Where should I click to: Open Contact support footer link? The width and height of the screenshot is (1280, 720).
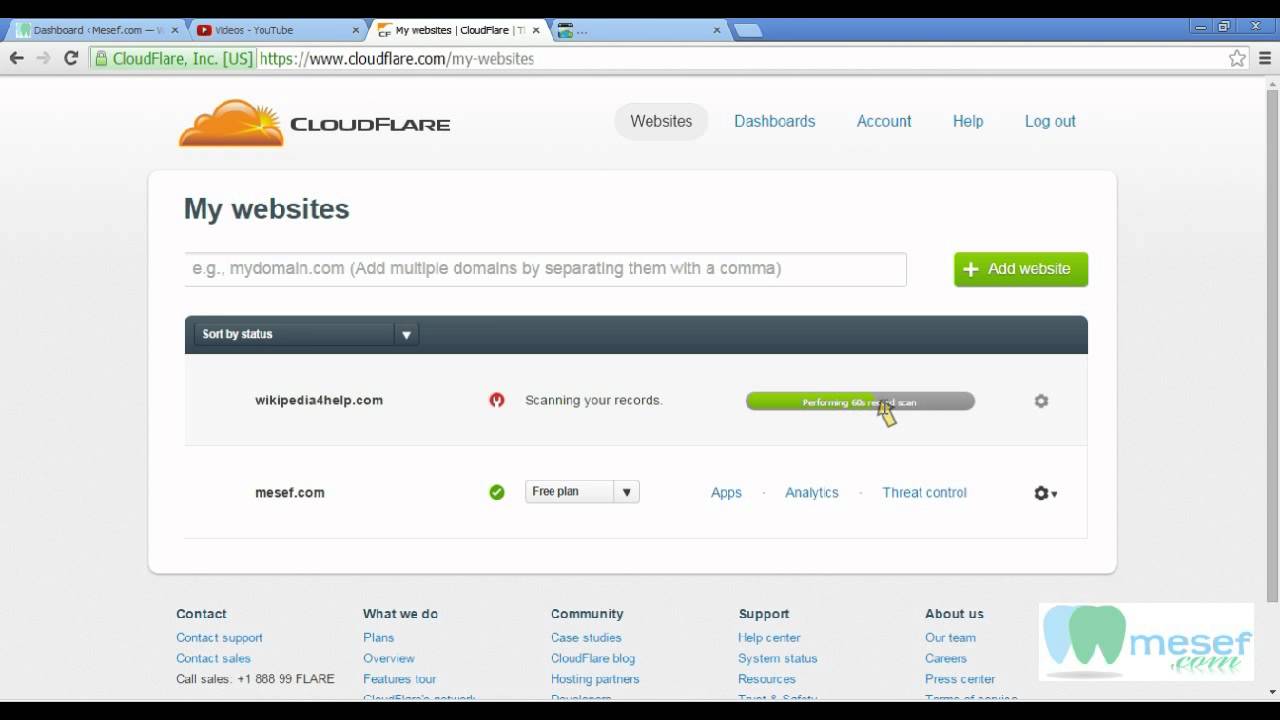[x=219, y=637]
